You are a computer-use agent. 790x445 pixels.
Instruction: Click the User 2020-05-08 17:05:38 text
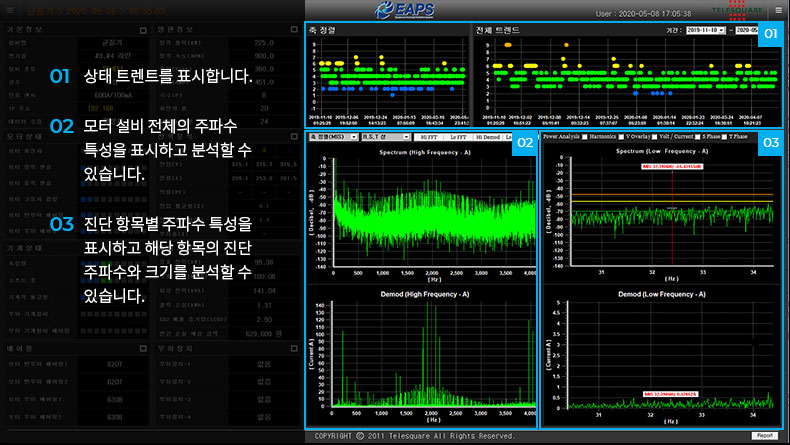point(643,14)
